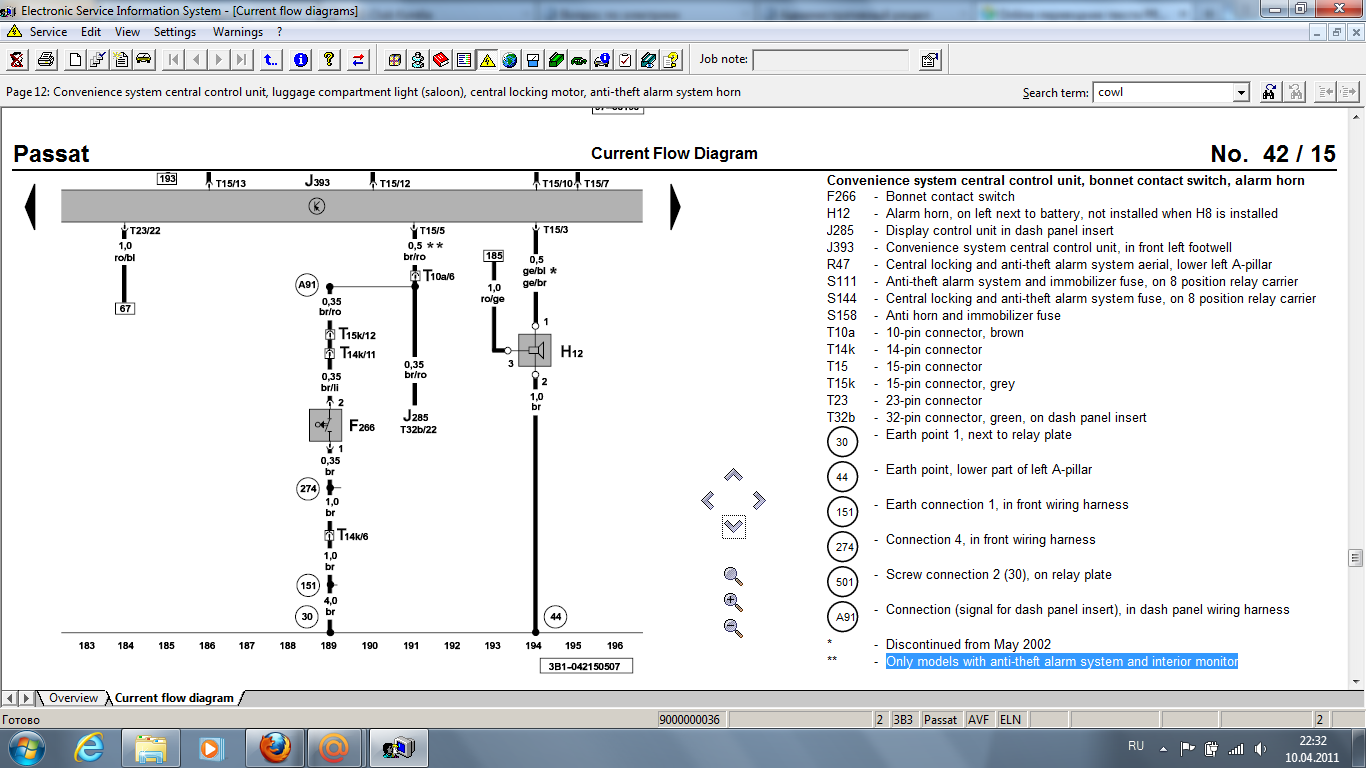Click the binoculars search icon
Screen dimensions: 1366x768
[1269, 92]
